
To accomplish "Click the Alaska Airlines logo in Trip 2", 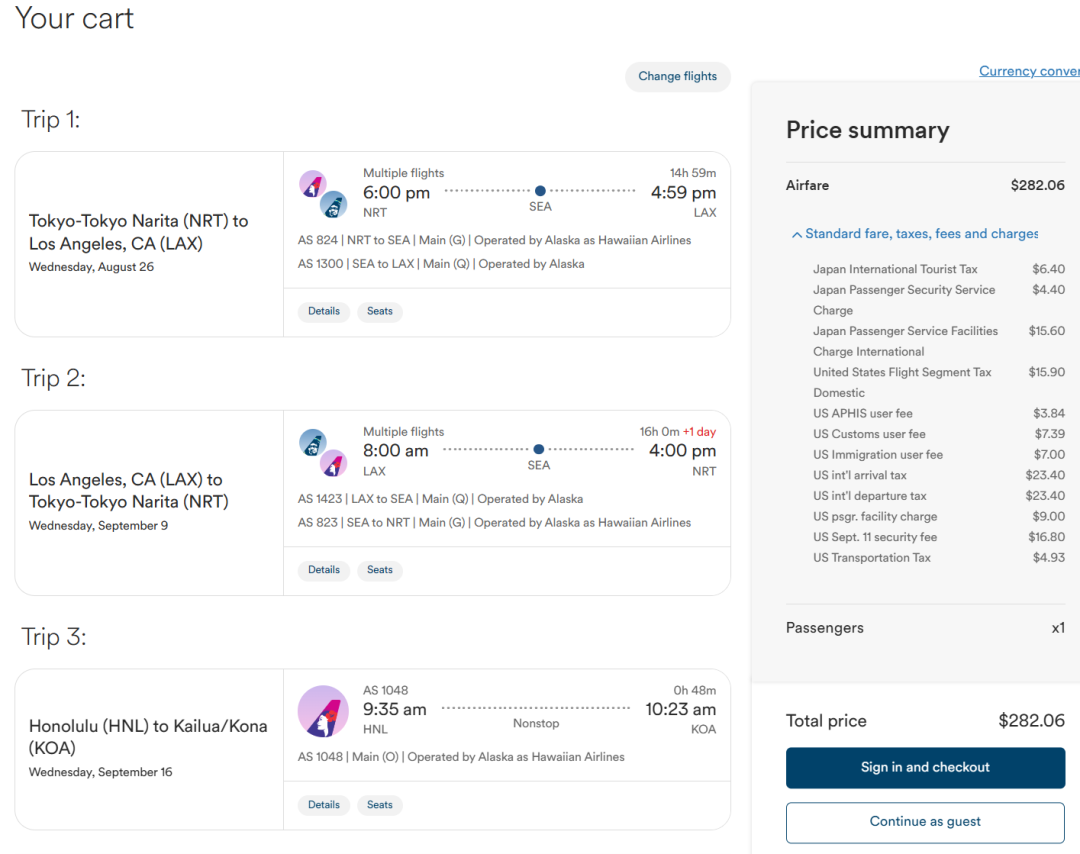I will pos(313,443).
